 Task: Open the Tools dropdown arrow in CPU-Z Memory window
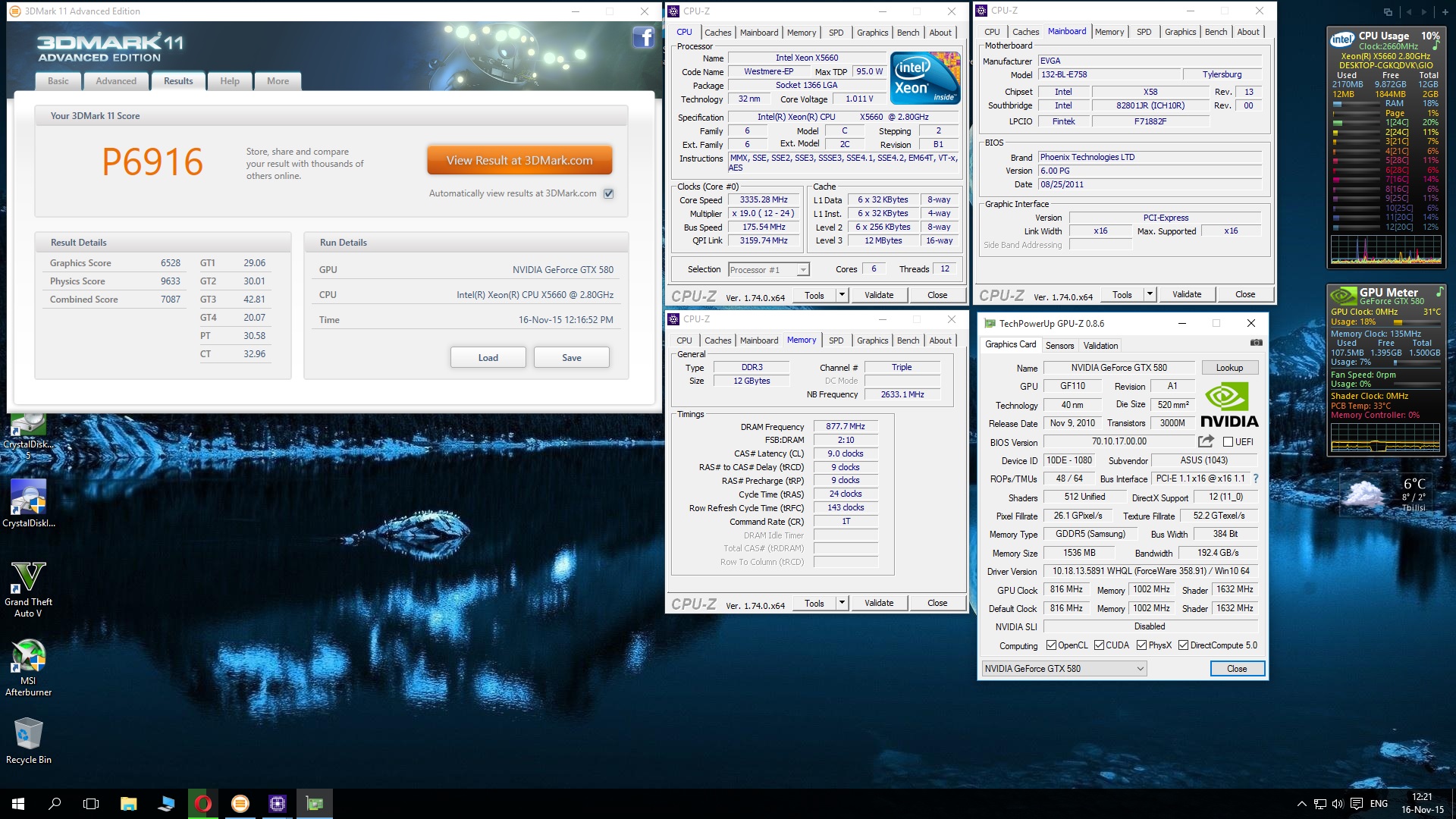click(x=842, y=603)
